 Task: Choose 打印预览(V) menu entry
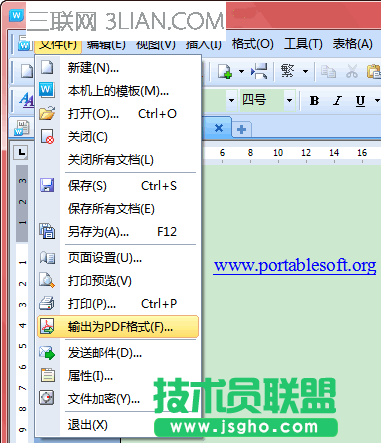point(118,281)
